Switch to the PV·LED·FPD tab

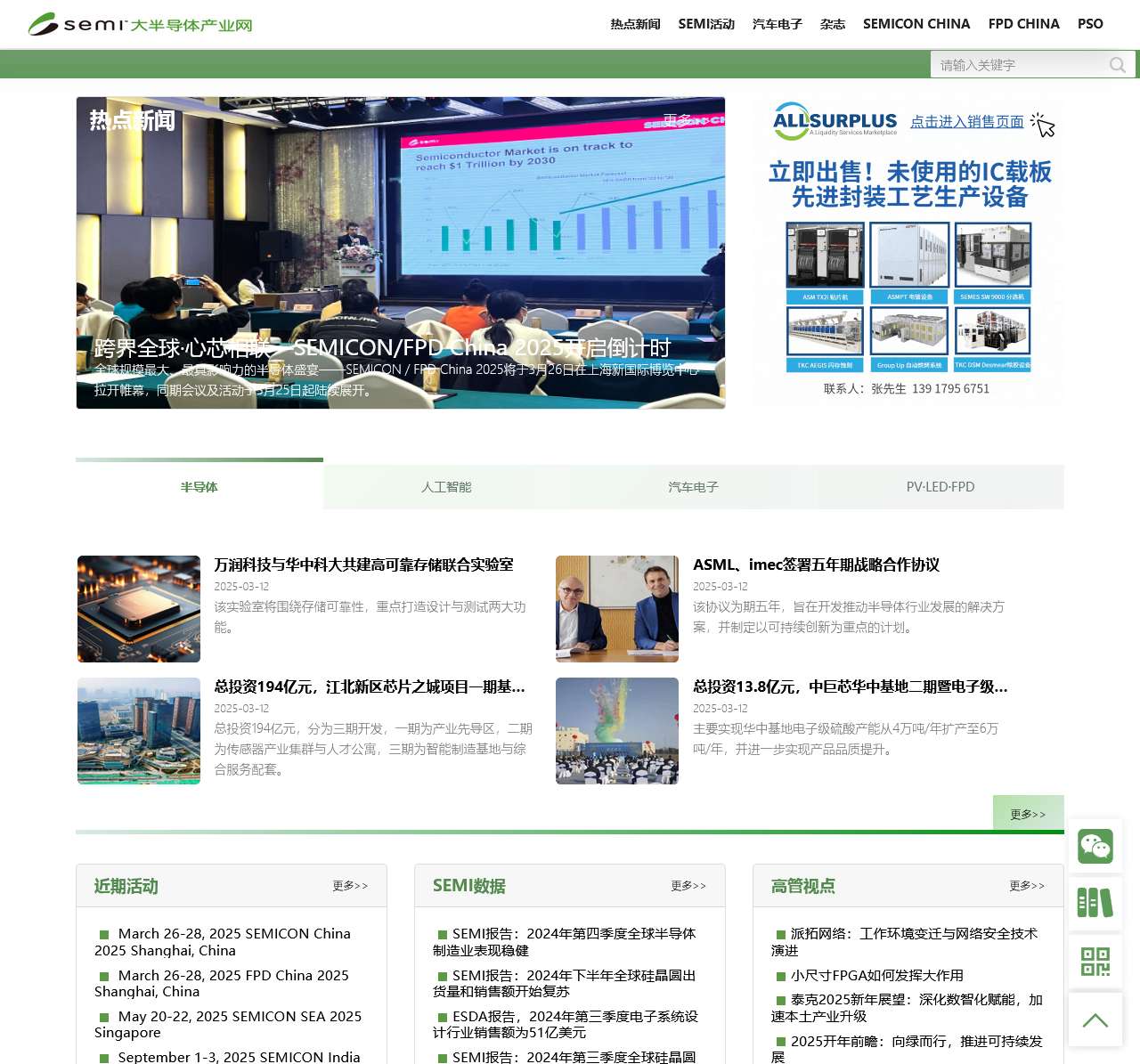[x=940, y=486]
